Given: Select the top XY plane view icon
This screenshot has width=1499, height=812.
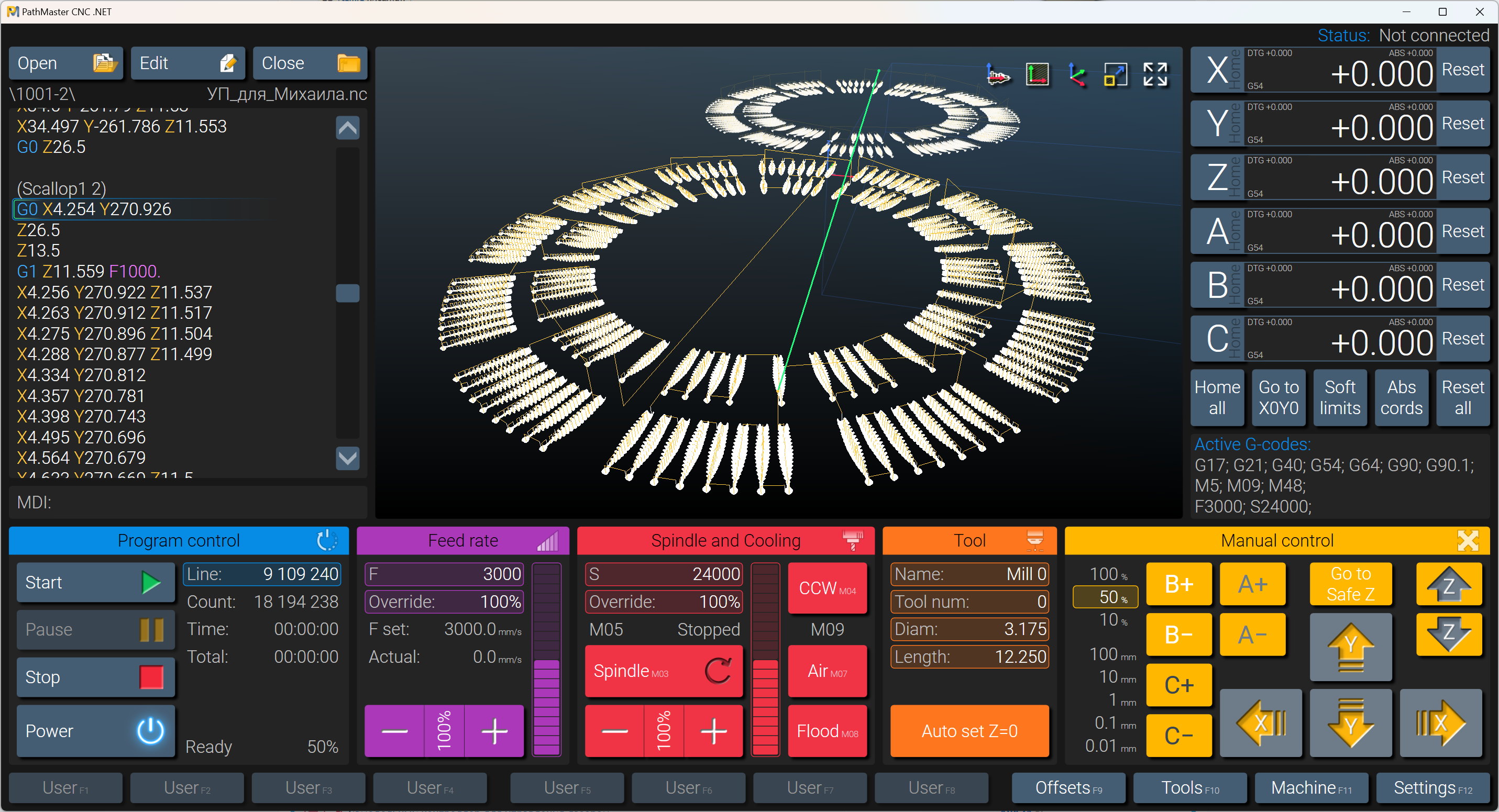Looking at the screenshot, I should click(x=1038, y=75).
